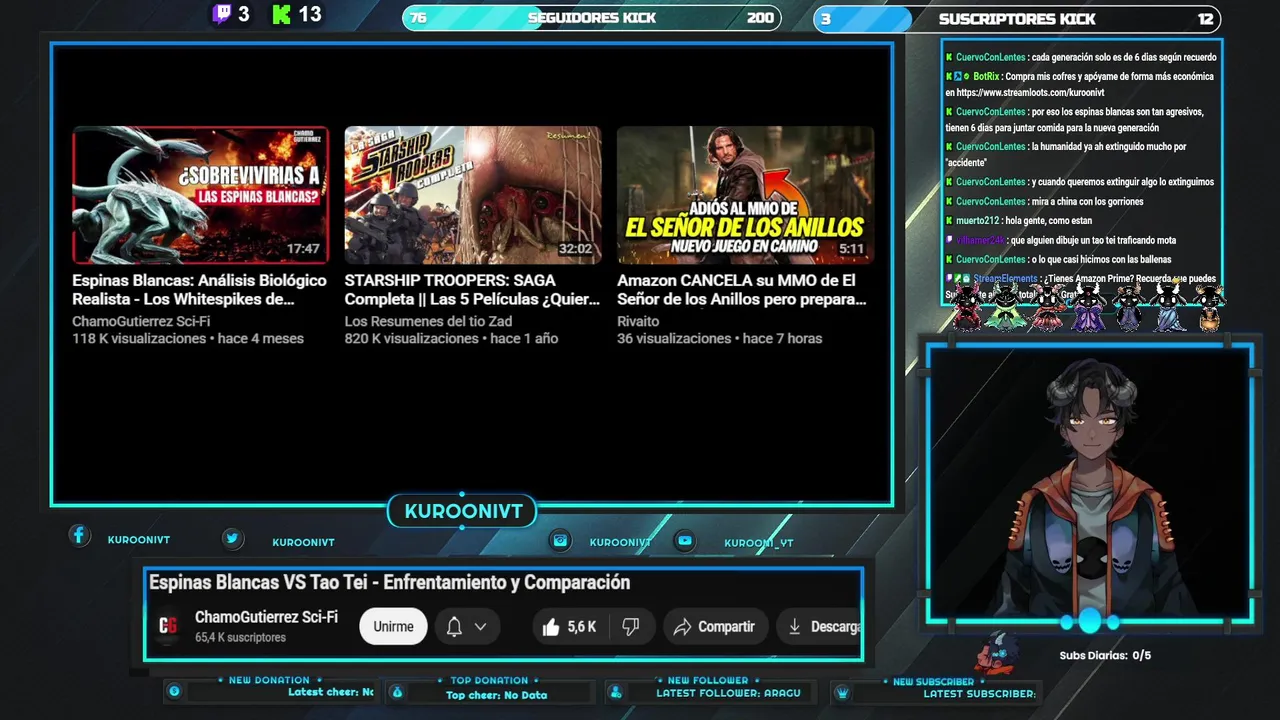Click chat message about 'tao tei traficando mota'

(x=1061, y=240)
